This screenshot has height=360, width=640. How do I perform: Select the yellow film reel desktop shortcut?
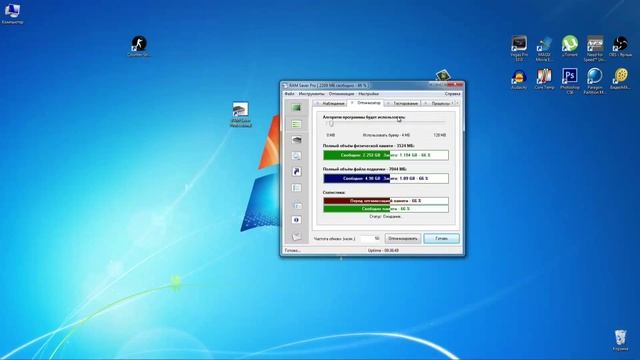click(x=620, y=79)
